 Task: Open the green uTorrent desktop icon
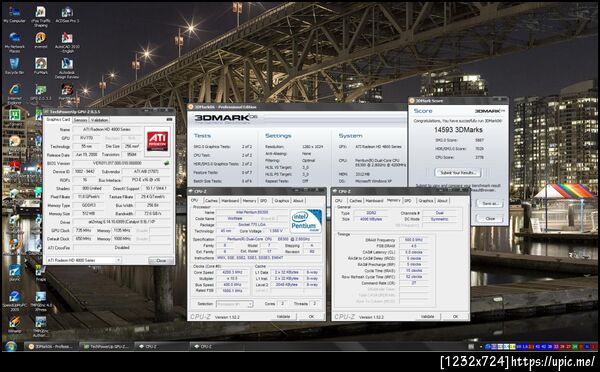click(15, 115)
